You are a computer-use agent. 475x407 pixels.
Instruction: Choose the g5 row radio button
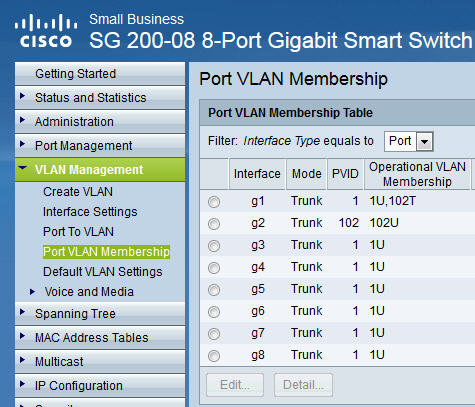click(214, 290)
